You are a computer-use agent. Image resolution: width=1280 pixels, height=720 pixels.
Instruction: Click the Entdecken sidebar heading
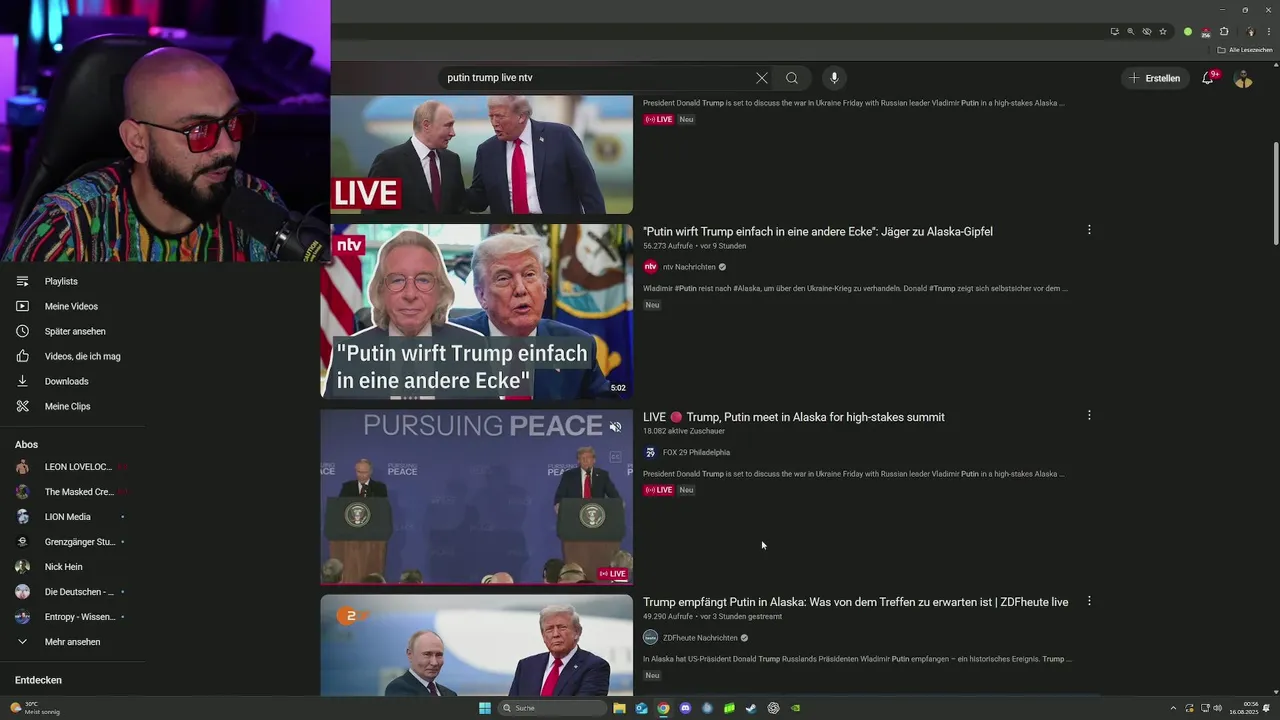tap(38, 680)
